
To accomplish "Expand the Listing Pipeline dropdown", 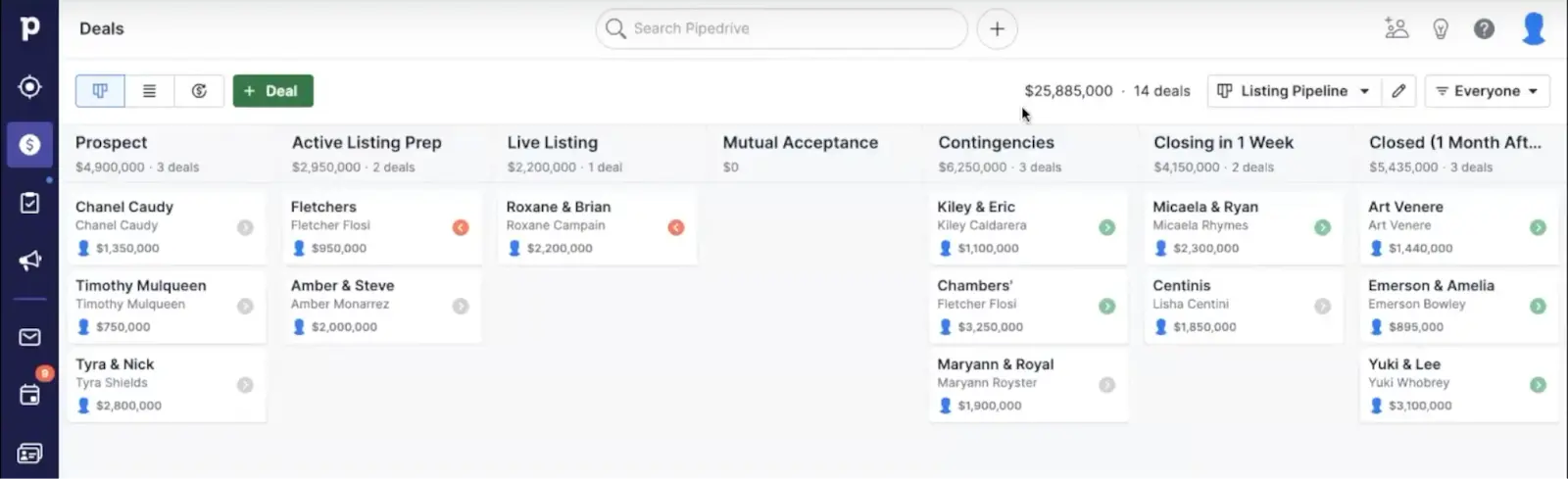I will 1294,91.
